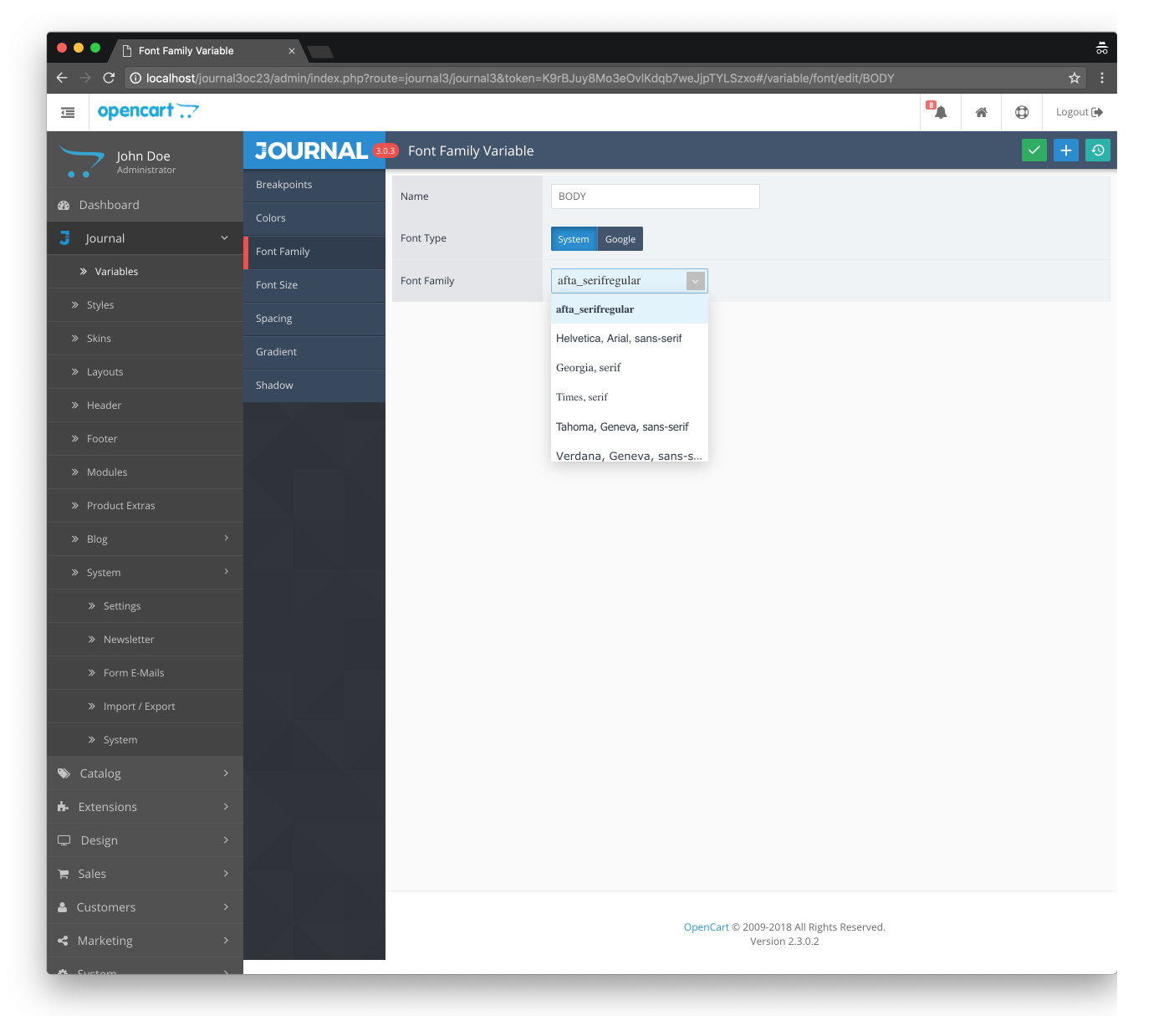Viewport: 1164px width, 1036px height.
Task: Click the teal history reset button
Action: tap(1098, 151)
